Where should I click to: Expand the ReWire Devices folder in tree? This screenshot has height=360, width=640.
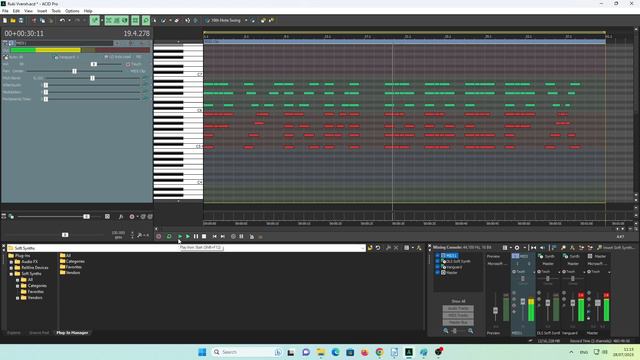[x=11, y=268]
